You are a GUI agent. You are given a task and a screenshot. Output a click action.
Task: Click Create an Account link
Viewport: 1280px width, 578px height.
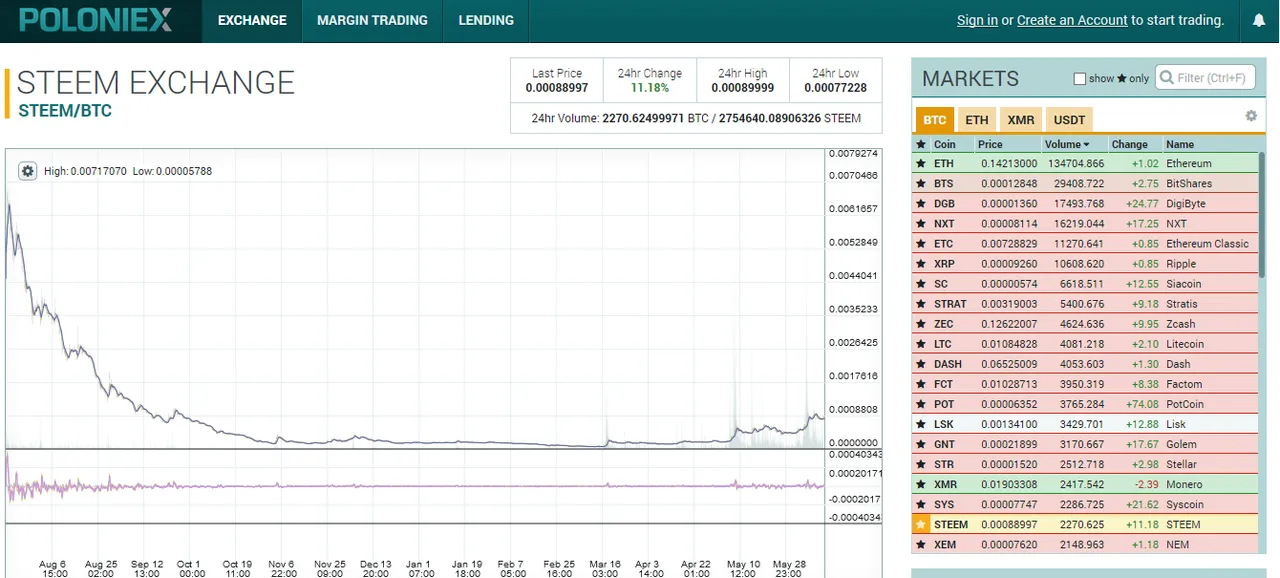[1072, 20]
